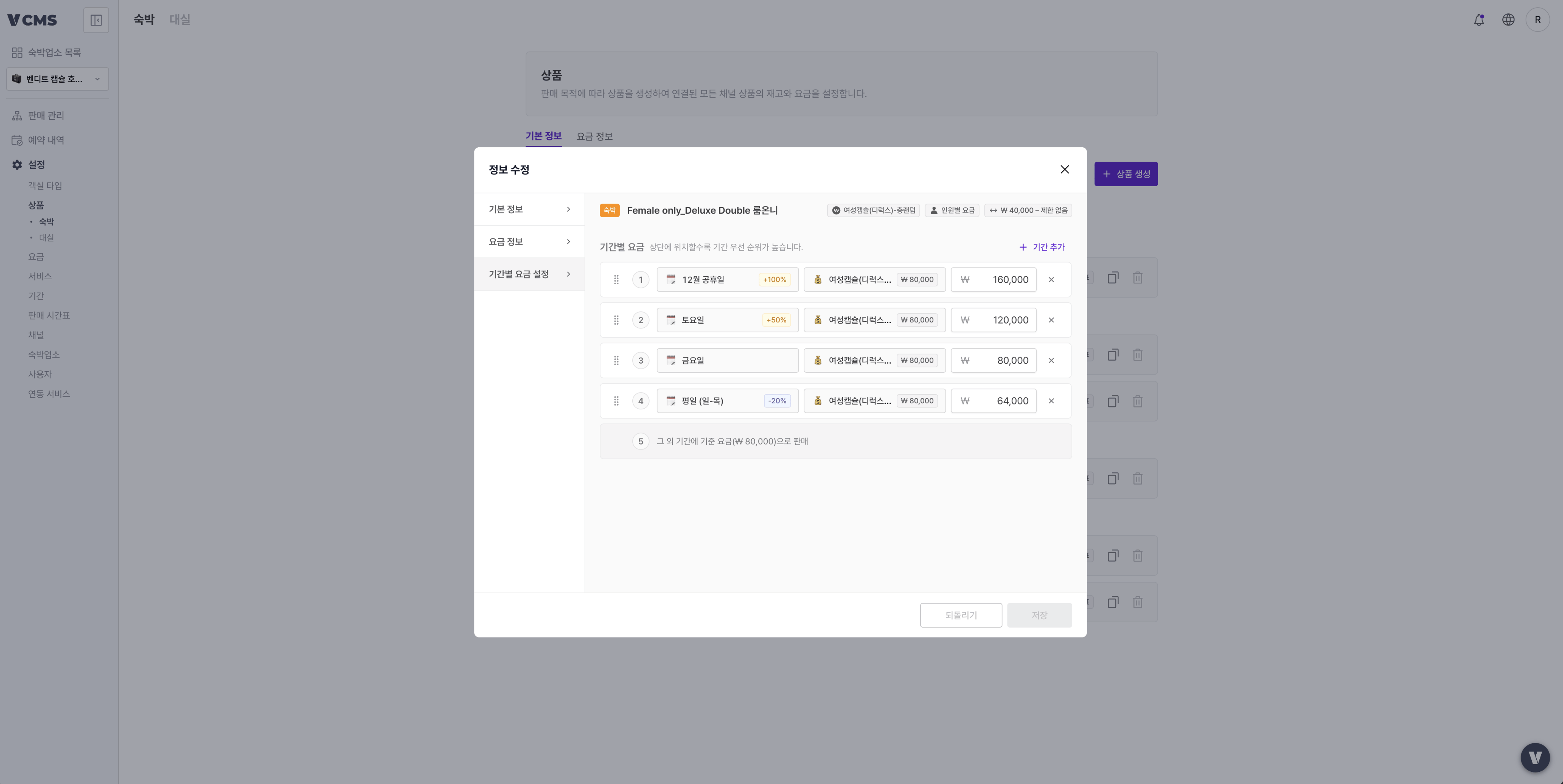This screenshot has width=1563, height=784.
Task: Click the 상품 생성 button
Action: [1126, 174]
